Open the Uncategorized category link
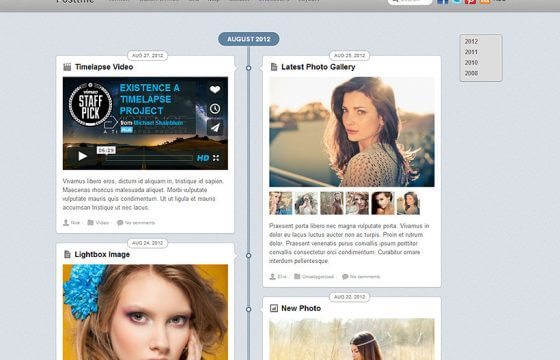The image size is (560, 360). point(318,276)
